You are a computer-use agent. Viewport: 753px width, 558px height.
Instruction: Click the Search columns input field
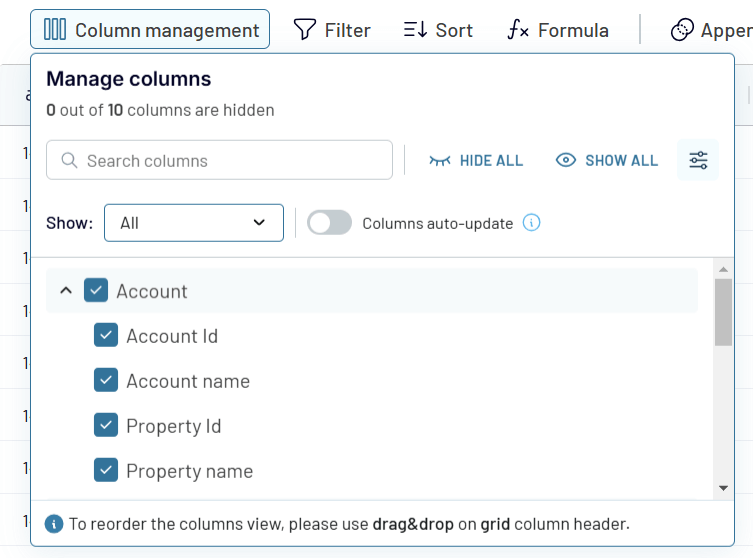click(x=219, y=160)
